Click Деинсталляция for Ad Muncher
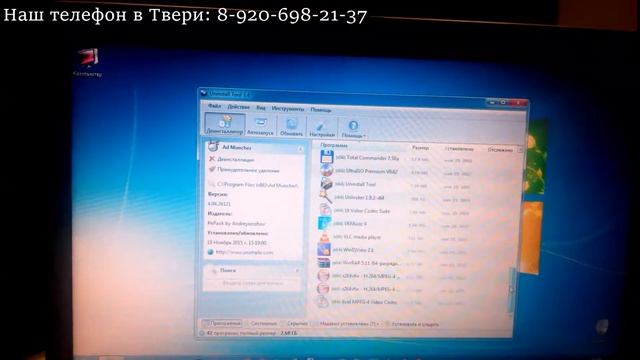 coord(236,160)
